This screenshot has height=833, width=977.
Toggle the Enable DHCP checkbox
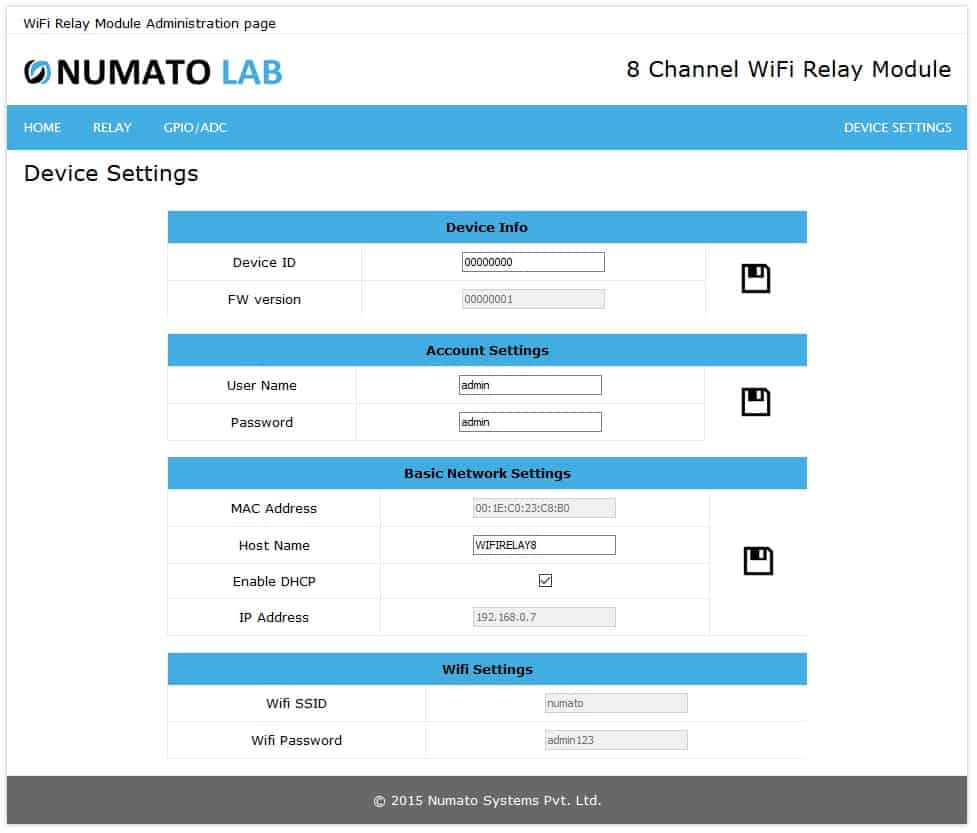point(545,581)
